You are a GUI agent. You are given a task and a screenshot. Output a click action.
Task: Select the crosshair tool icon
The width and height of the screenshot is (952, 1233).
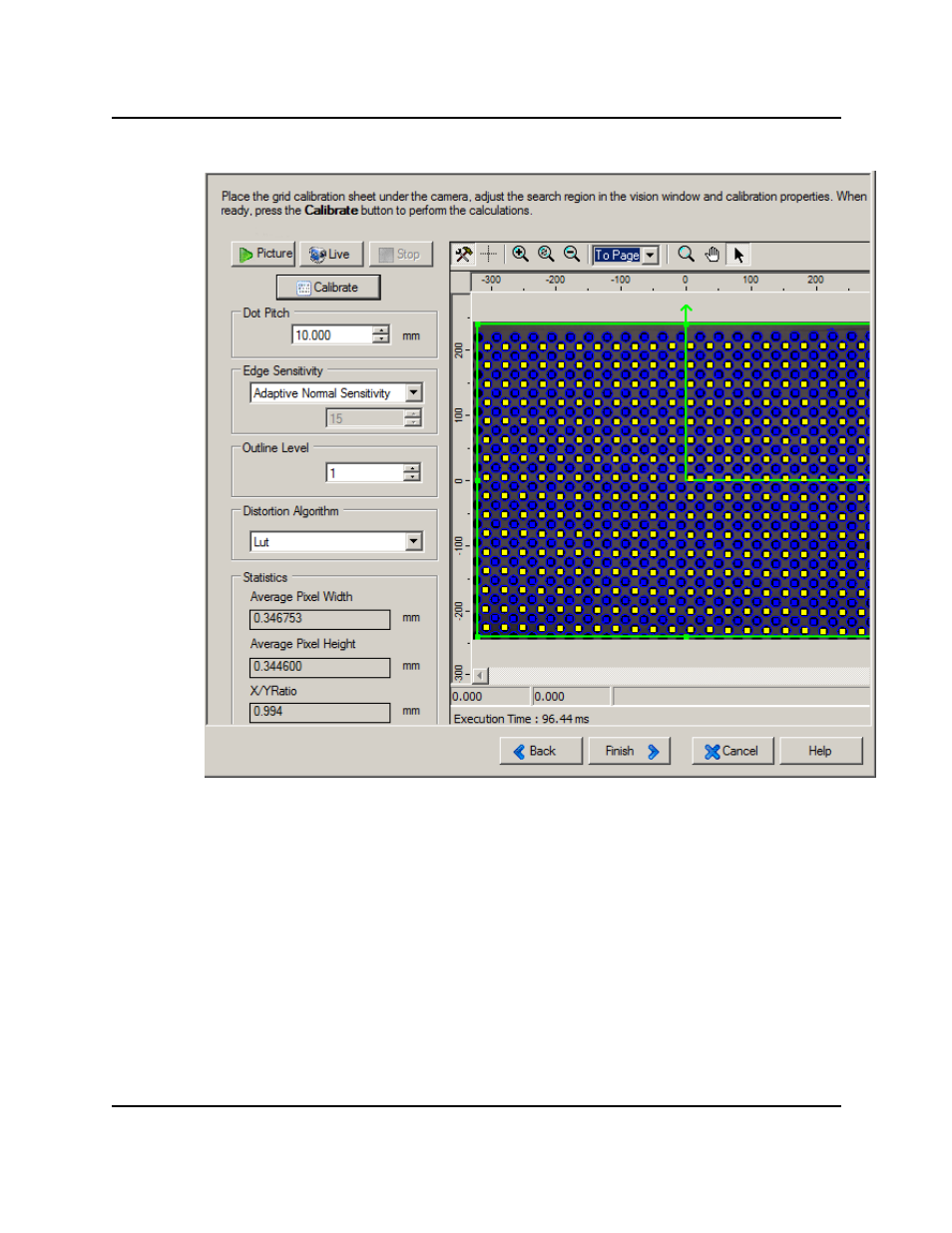coord(488,255)
